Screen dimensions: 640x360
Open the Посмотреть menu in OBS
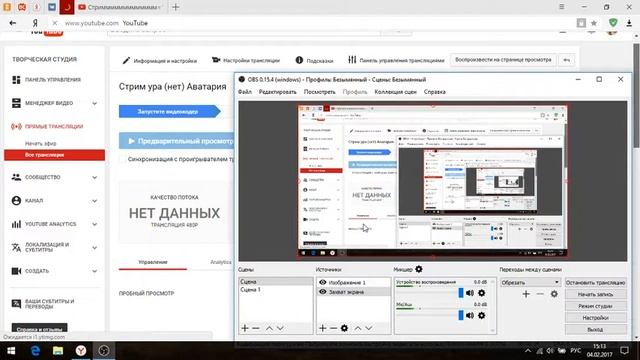point(320,92)
